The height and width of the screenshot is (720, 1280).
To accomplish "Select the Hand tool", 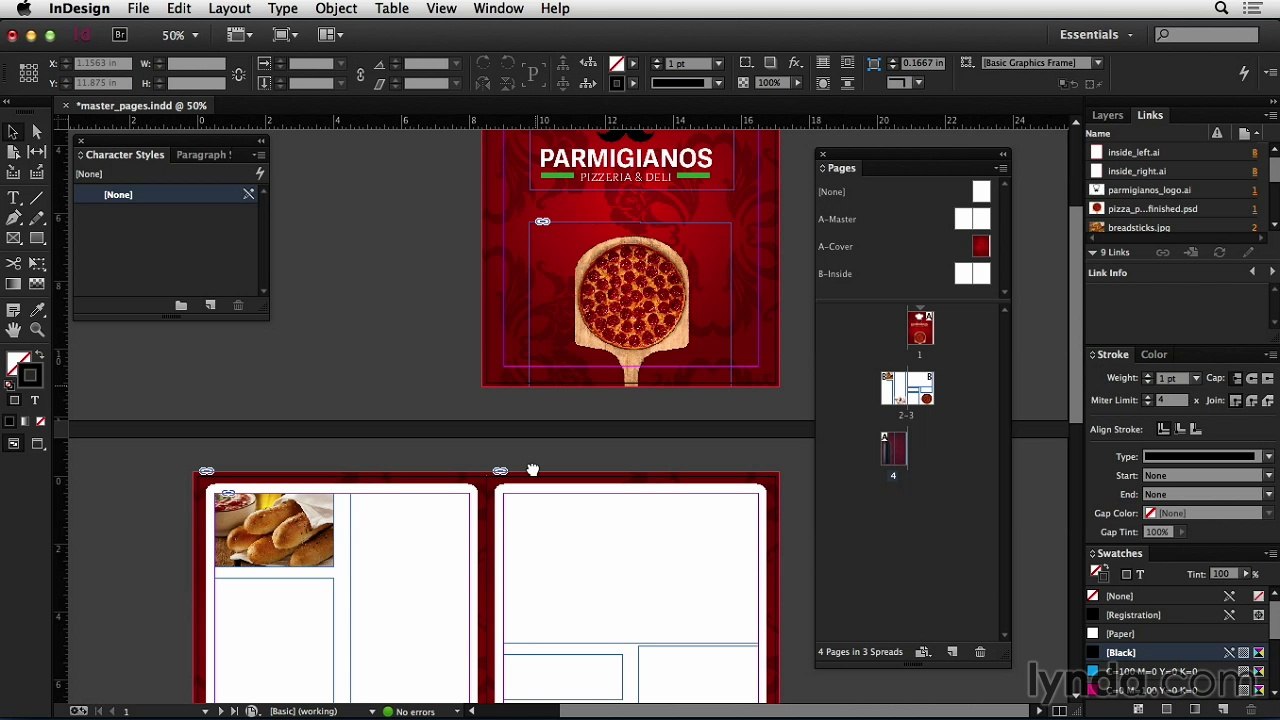I will click(x=13, y=330).
